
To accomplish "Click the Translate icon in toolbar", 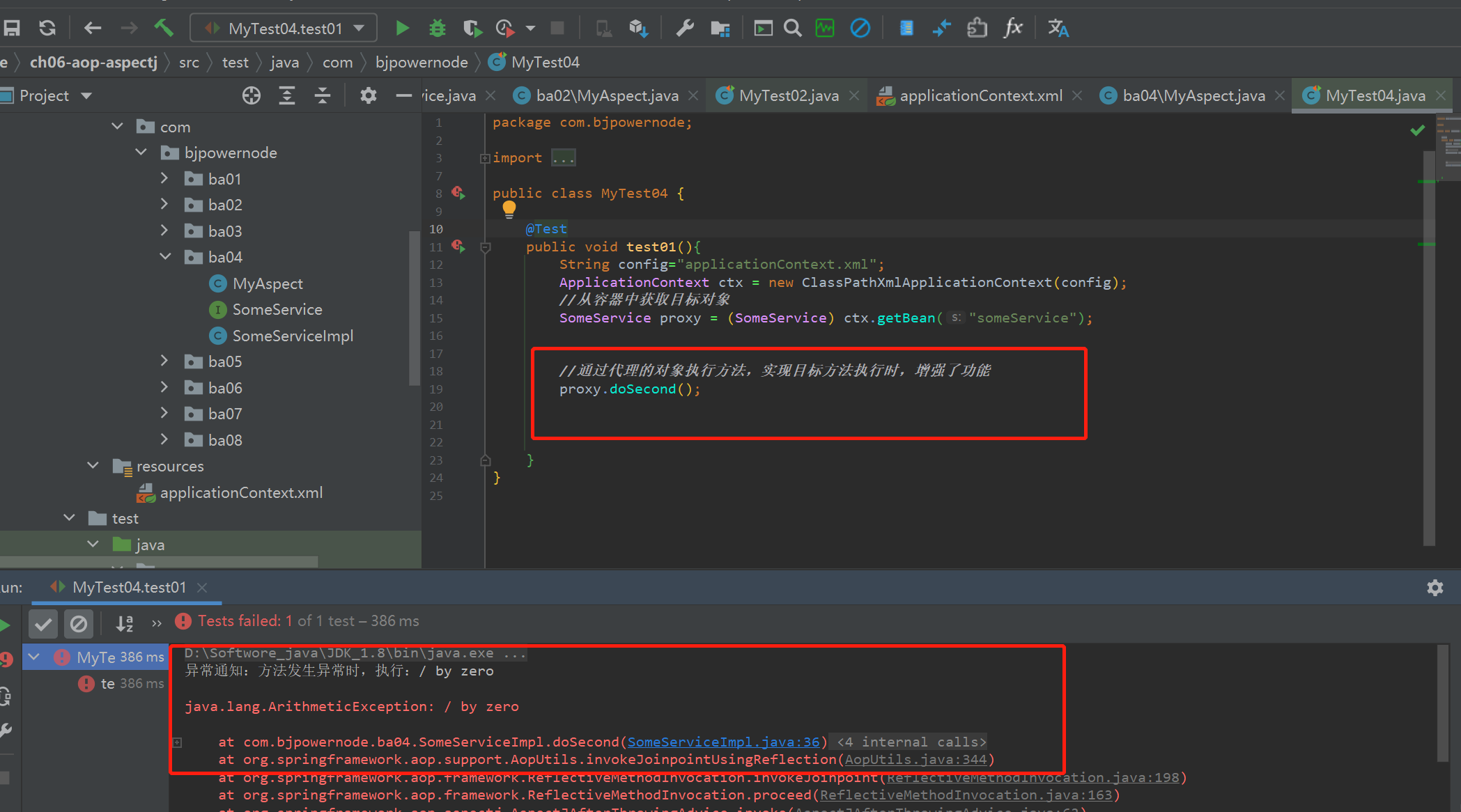I will click(x=1058, y=29).
